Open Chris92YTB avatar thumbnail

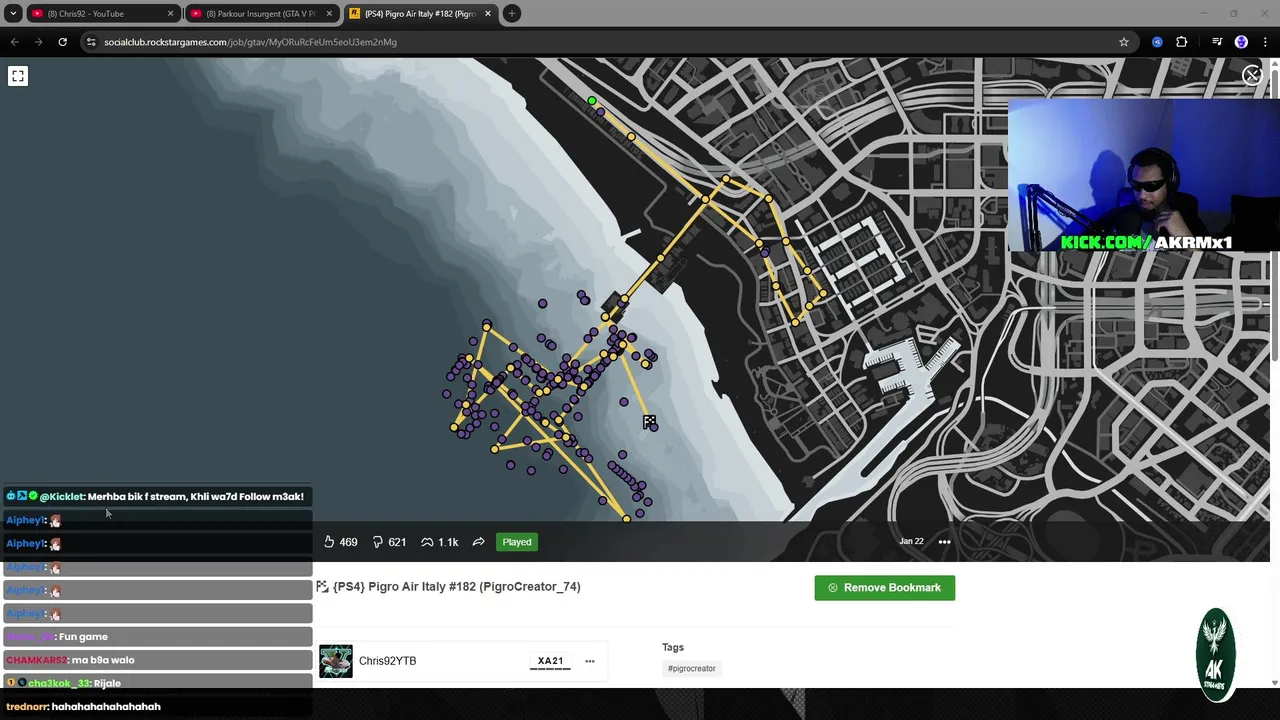coord(336,661)
